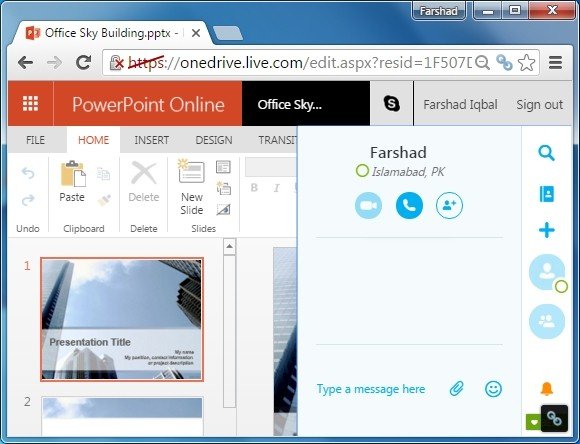Viewport: 580px width, 444px height.
Task: Close the Office Sky Building.pptx tab
Action: 196,33
